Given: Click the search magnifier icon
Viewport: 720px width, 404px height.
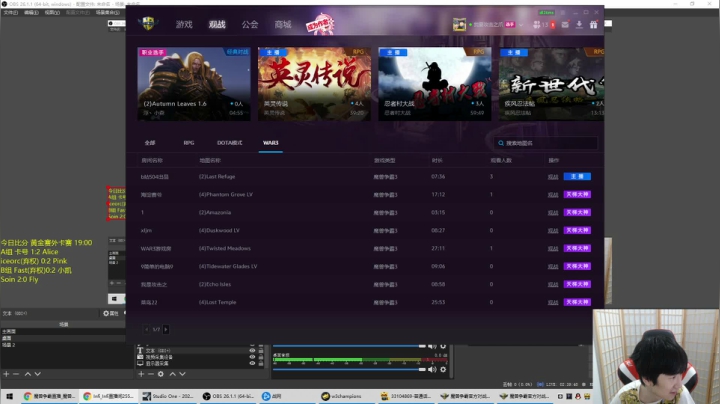Looking at the screenshot, I should (x=501, y=143).
